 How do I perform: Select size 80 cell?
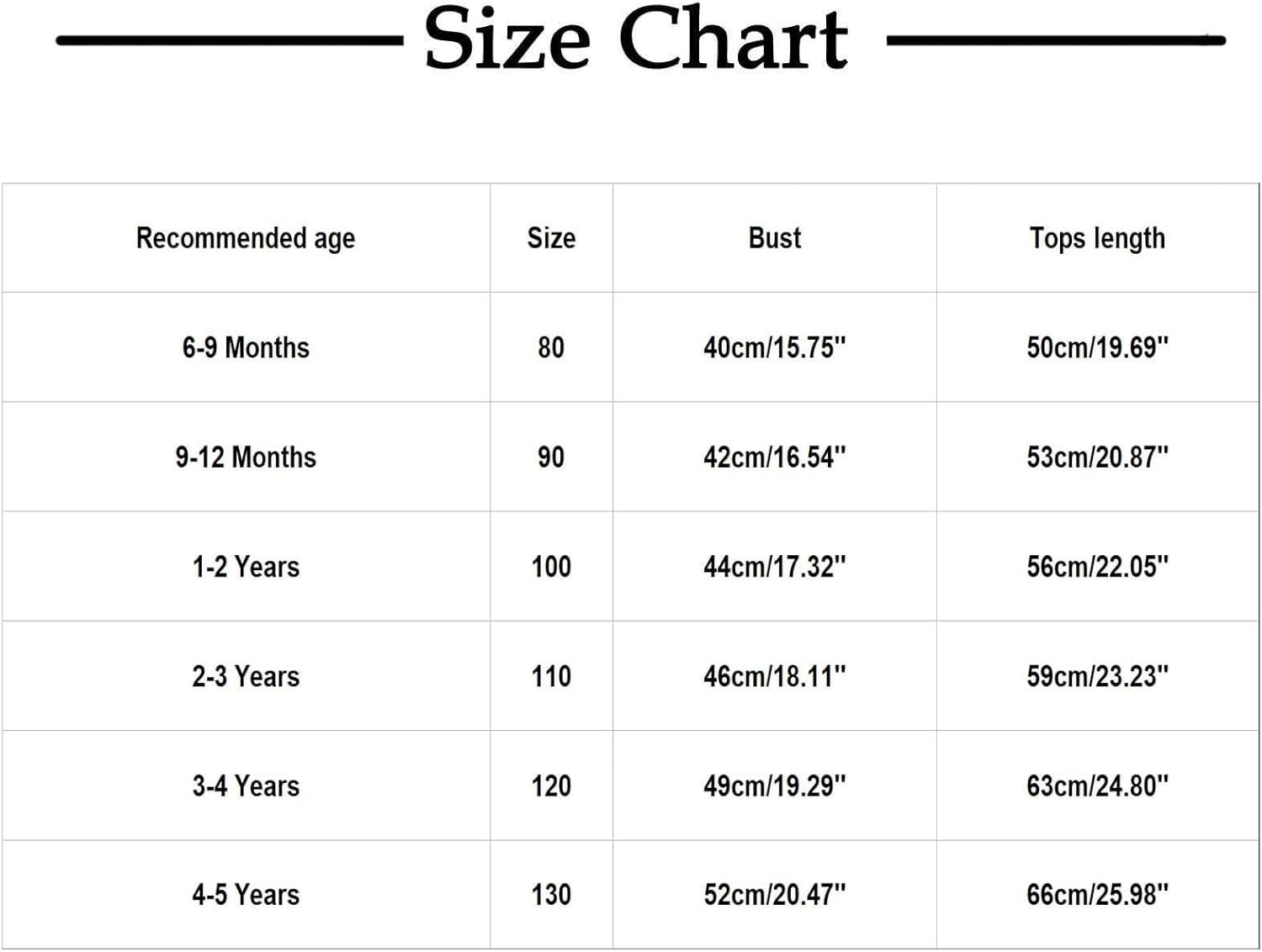(x=552, y=347)
